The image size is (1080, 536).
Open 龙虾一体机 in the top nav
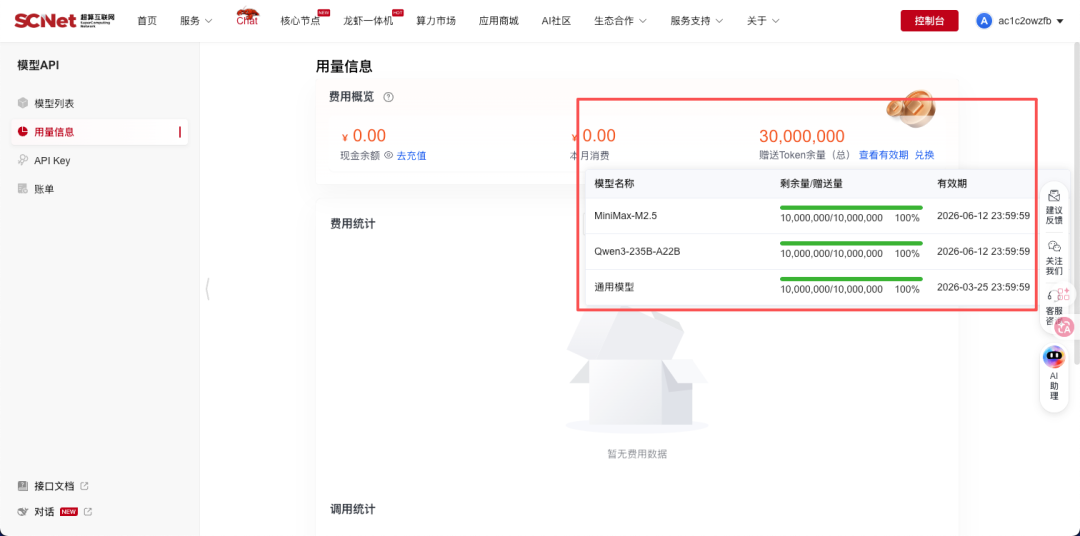368,21
